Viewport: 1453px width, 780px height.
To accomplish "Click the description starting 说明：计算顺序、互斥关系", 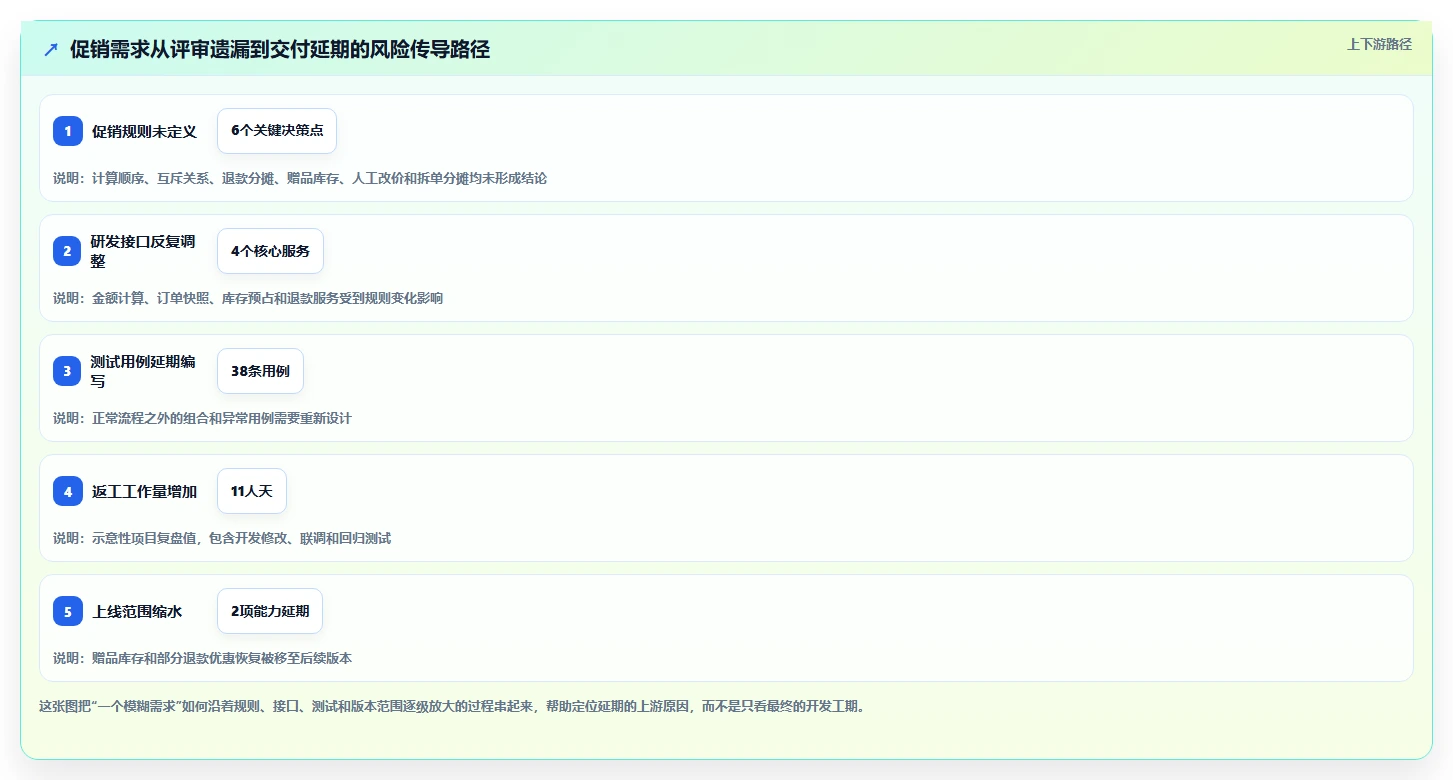I will [x=300, y=178].
